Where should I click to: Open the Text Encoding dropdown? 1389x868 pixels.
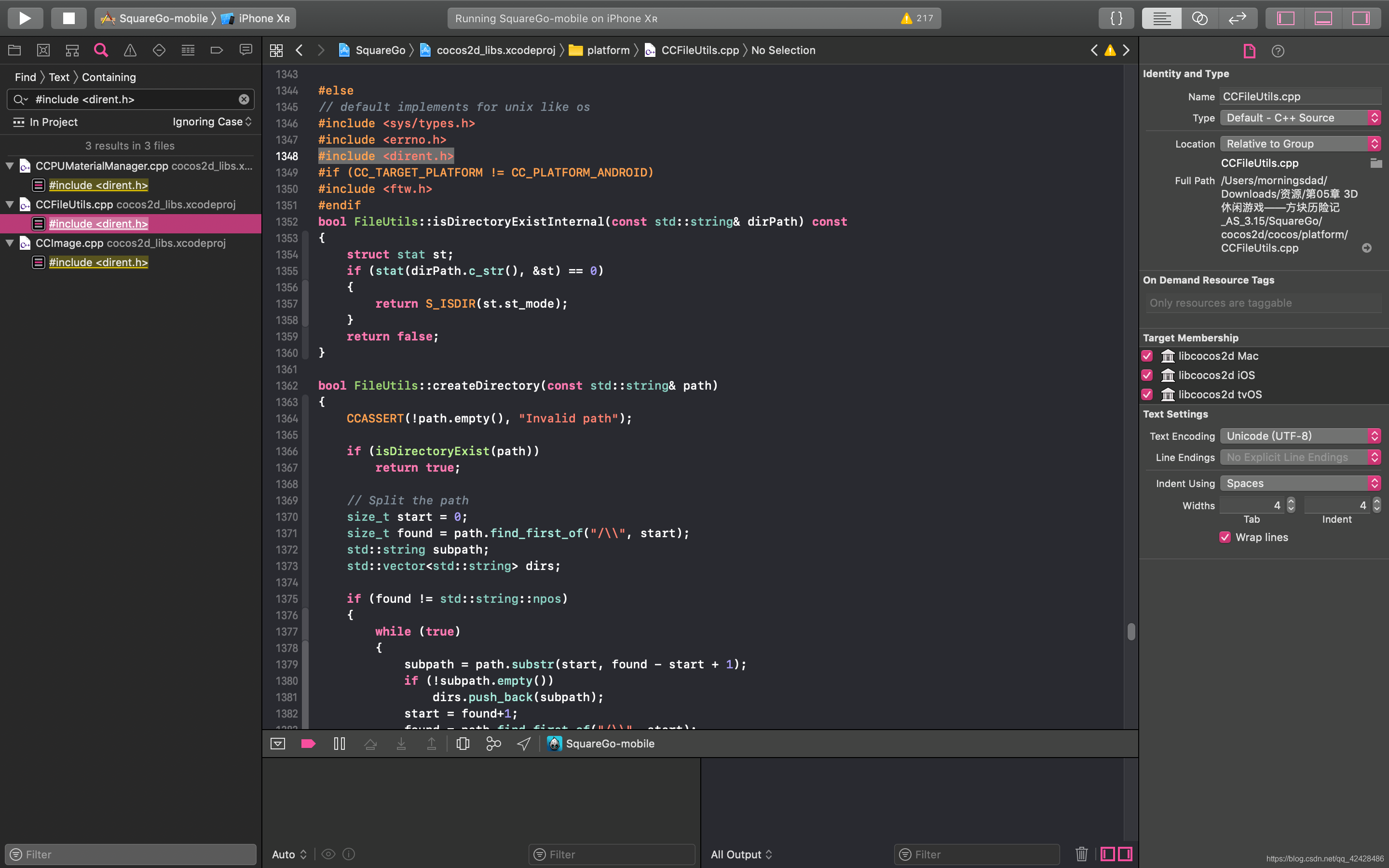[x=1300, y=436]
